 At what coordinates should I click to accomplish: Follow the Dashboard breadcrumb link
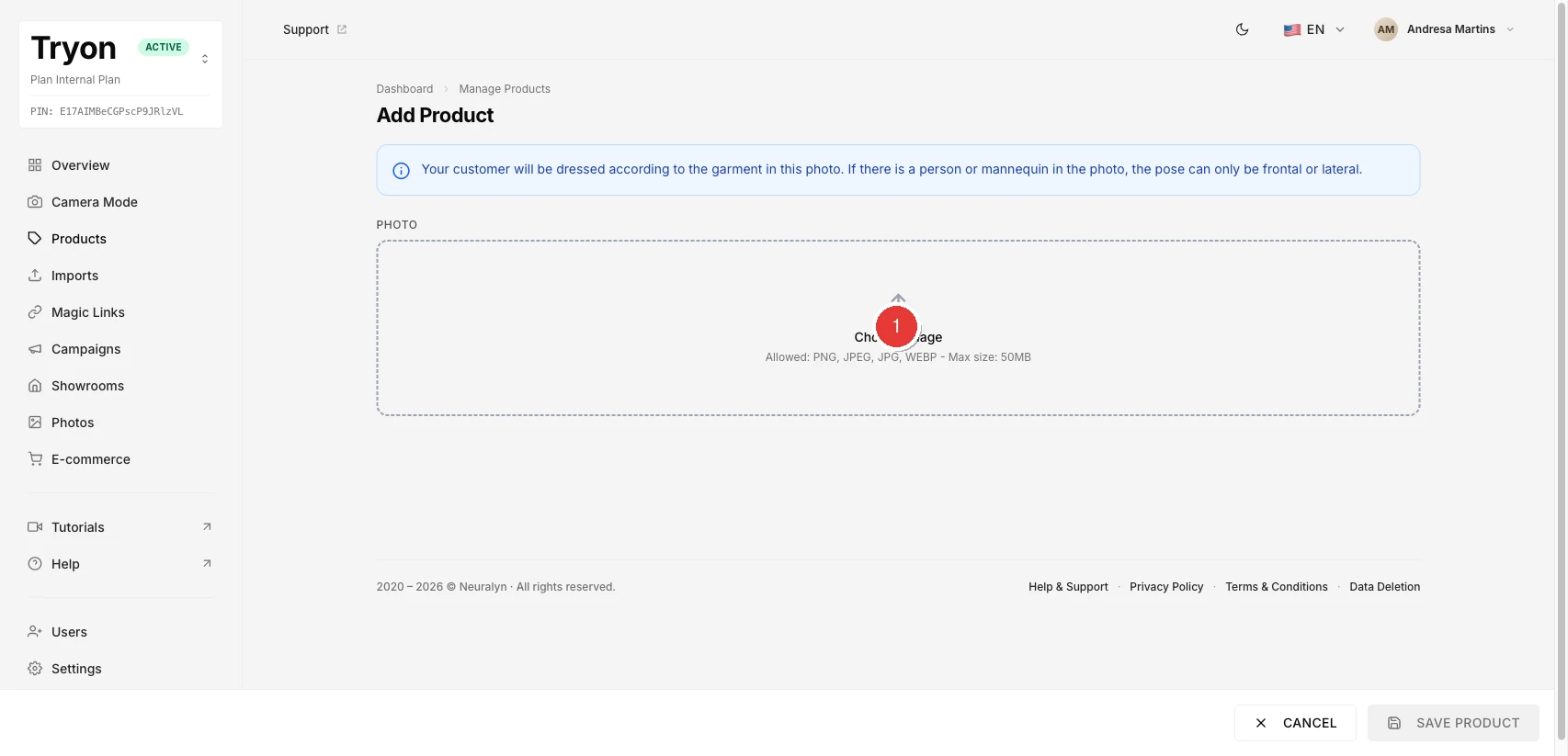point(404,89)
